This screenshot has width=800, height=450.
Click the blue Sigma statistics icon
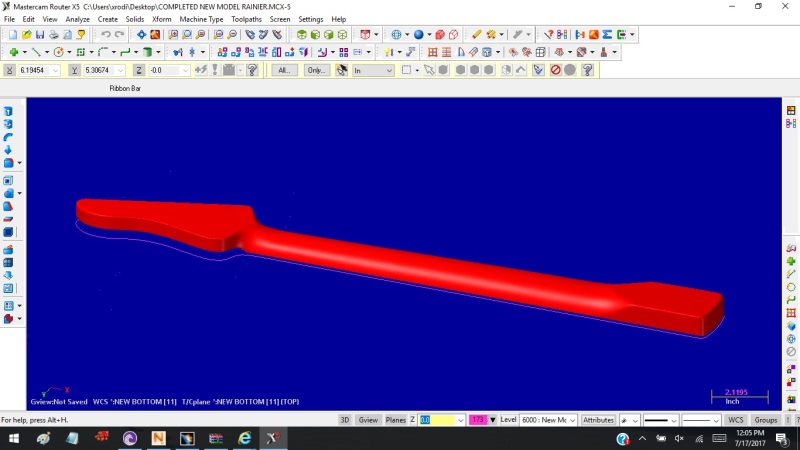click(607, 35)
